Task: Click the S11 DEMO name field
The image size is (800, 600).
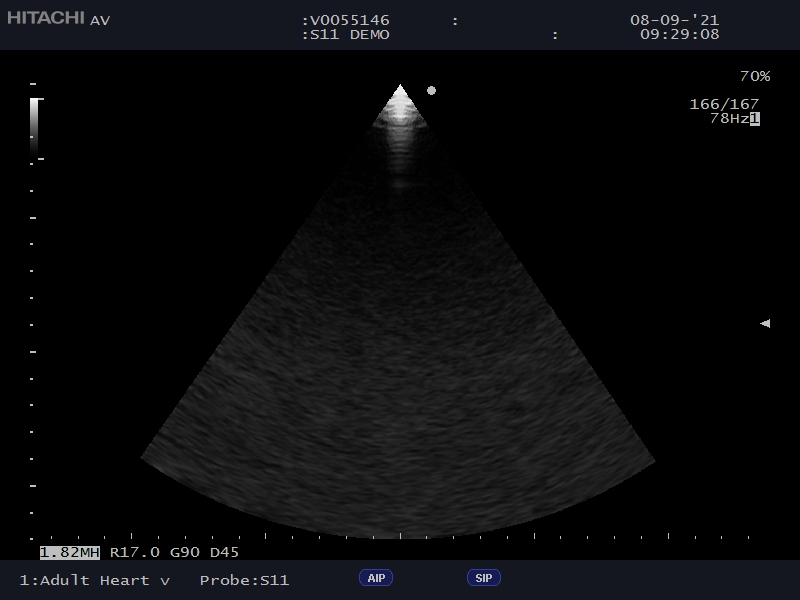Action: coord(349,34)
